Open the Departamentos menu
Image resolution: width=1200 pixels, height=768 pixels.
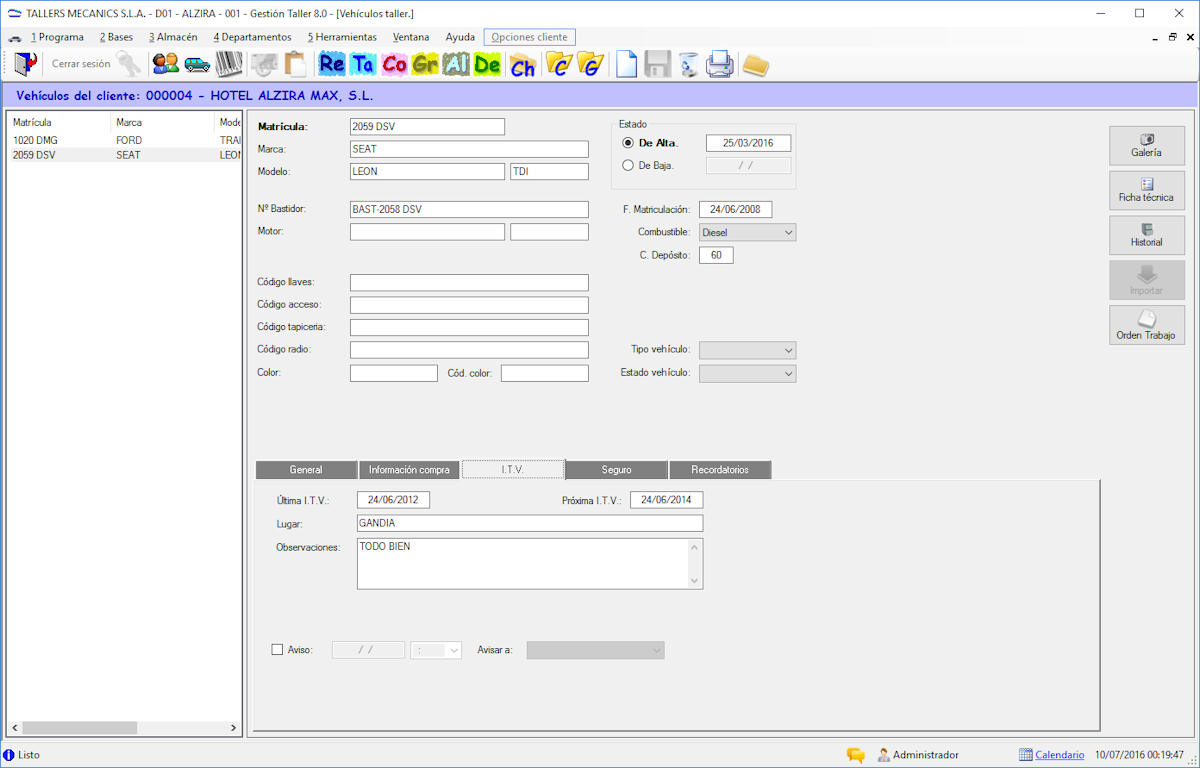click(252, 37)
